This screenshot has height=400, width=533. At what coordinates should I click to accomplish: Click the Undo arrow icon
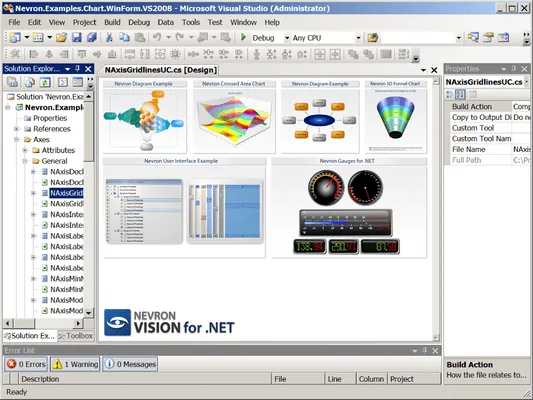coord(157,37)
